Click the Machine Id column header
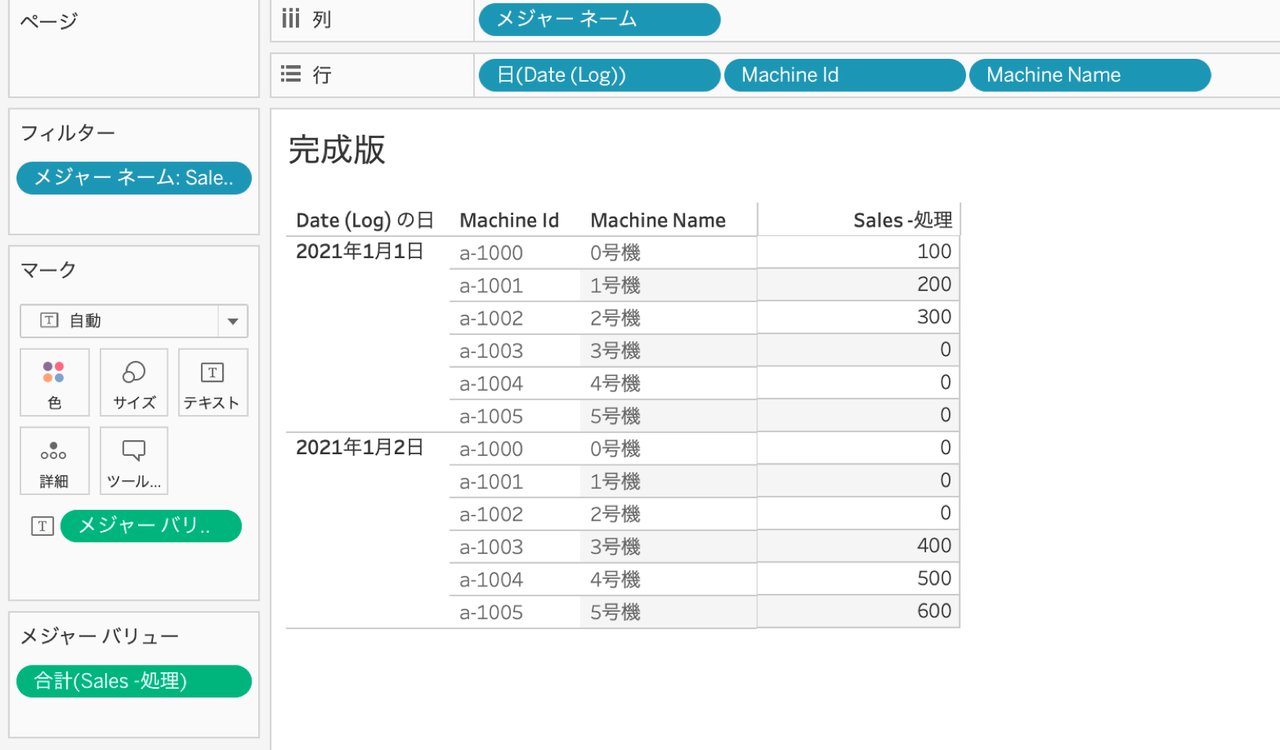This screenshot has height=750, width=1280. [509, 220]
